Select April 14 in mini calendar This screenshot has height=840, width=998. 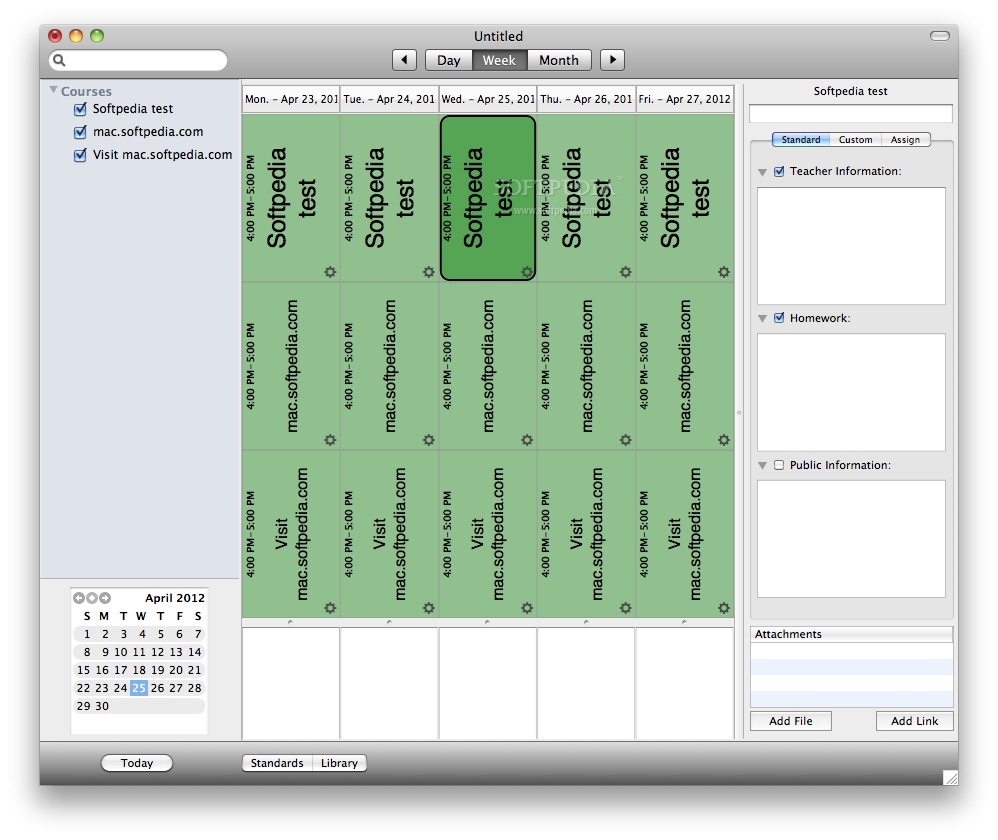click(195, 652)
